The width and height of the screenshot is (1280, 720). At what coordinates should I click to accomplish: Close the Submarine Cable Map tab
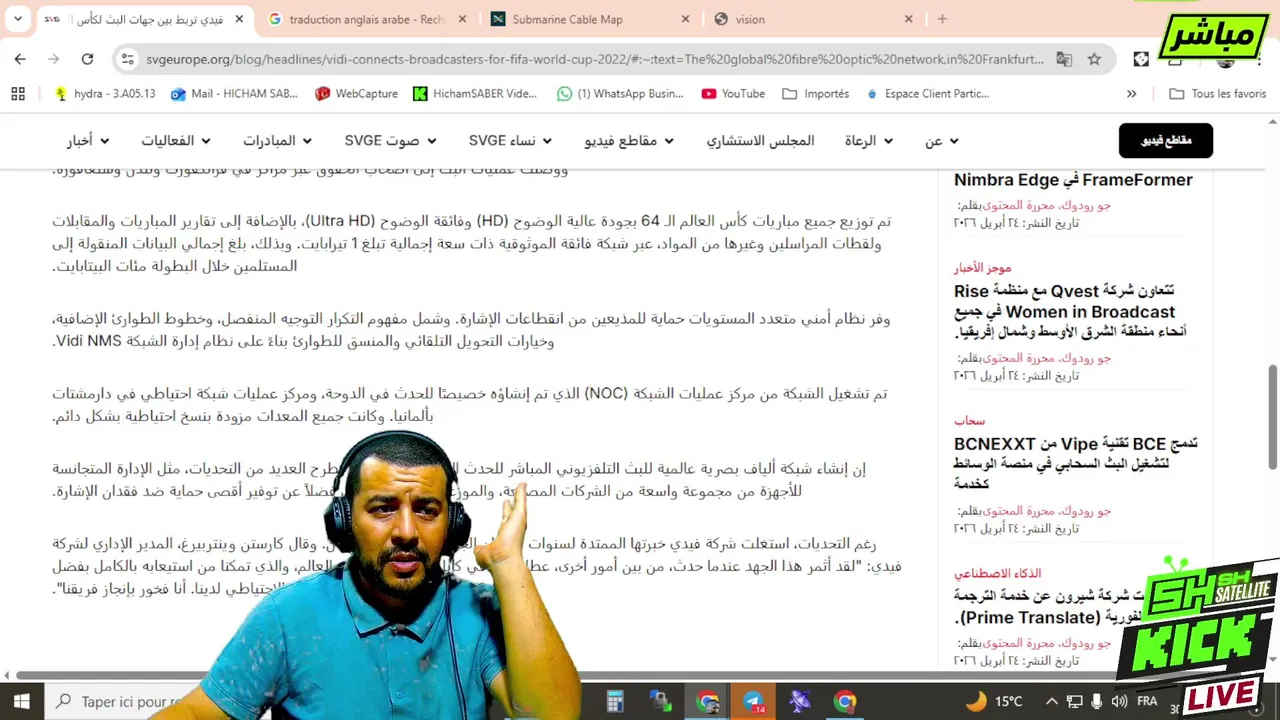click(x=685, y=19)
